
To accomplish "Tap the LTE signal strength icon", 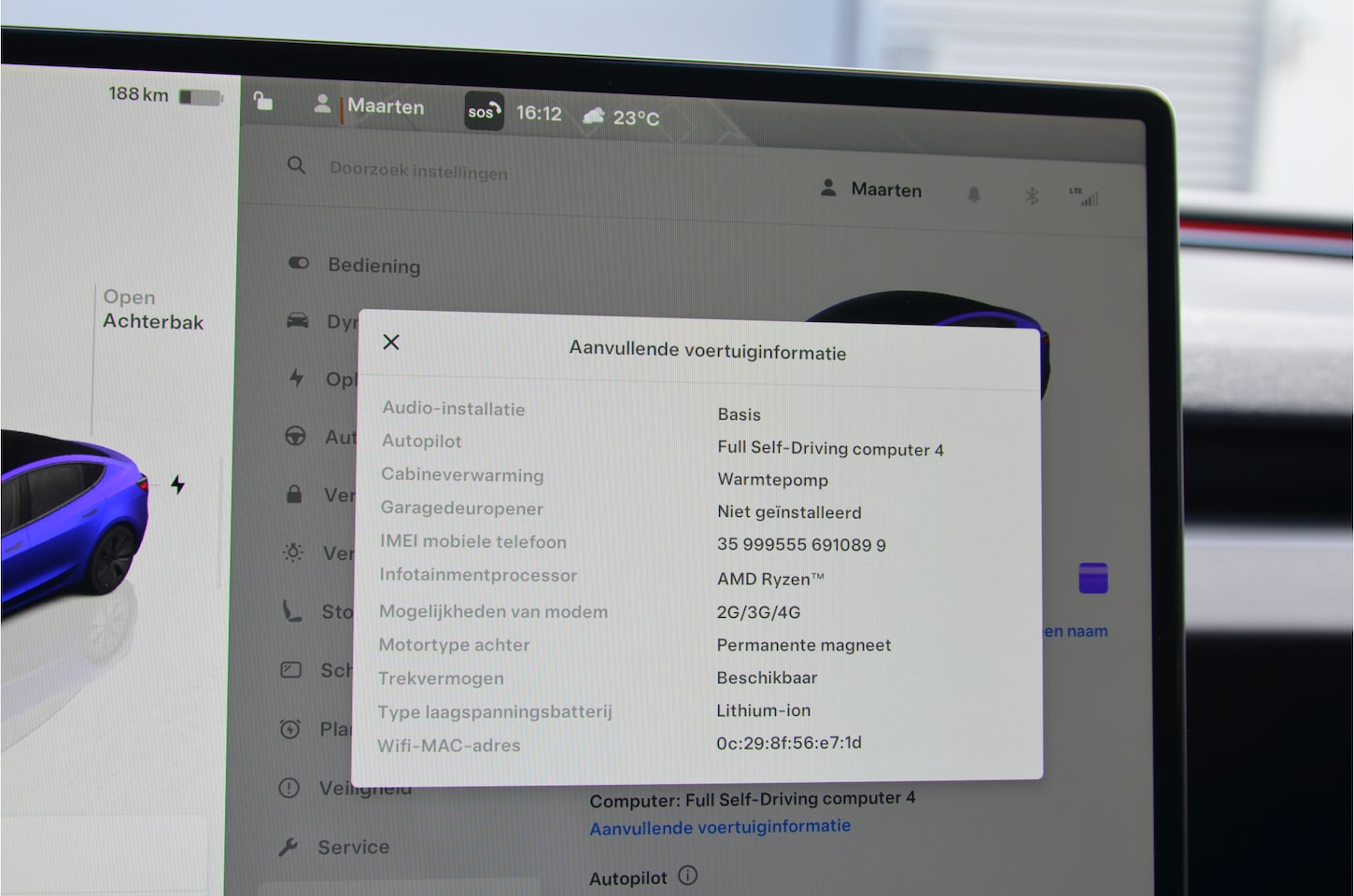I will pos(1084,196).
